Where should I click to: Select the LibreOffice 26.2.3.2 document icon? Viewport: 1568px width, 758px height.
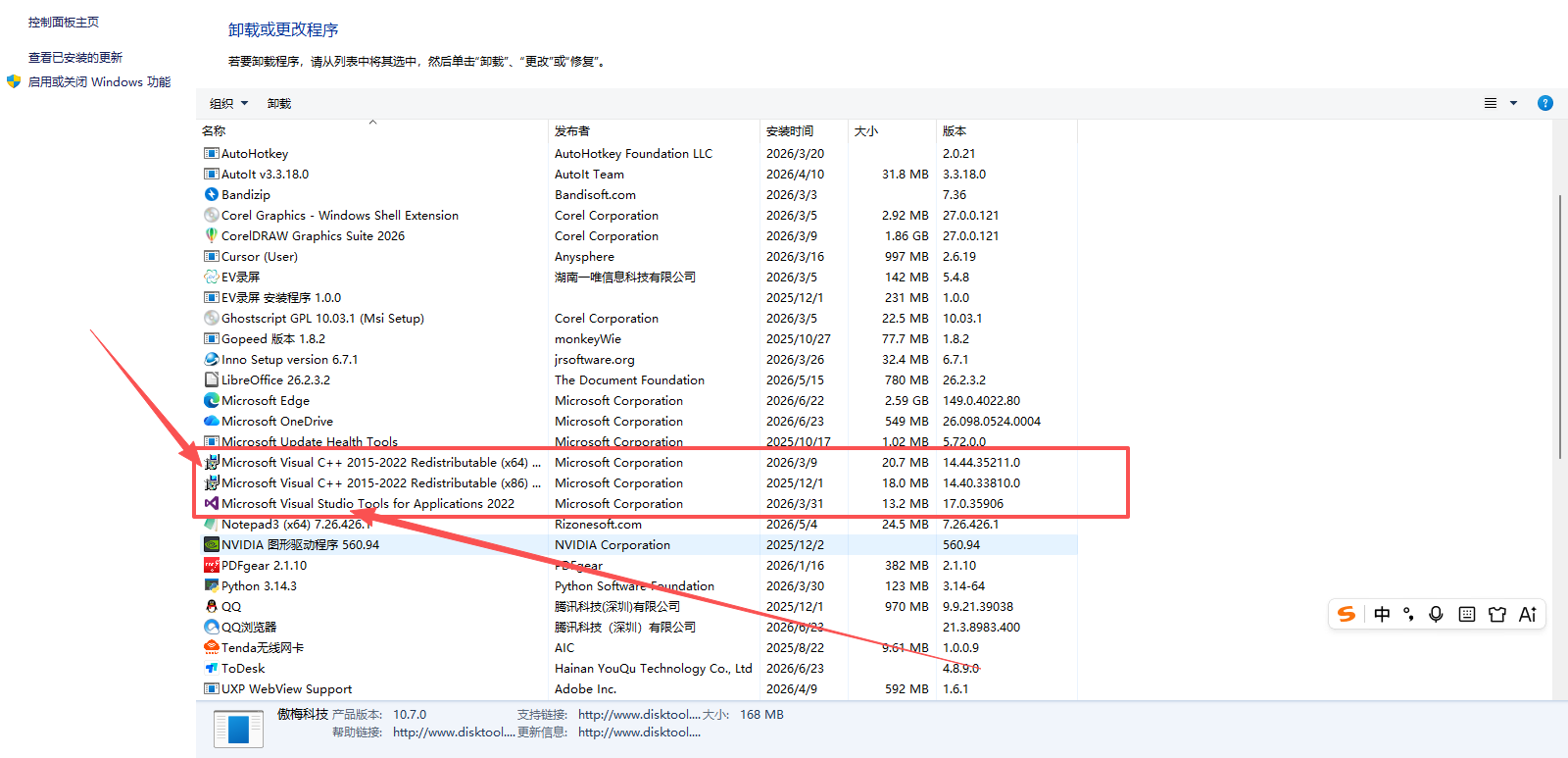211,379
